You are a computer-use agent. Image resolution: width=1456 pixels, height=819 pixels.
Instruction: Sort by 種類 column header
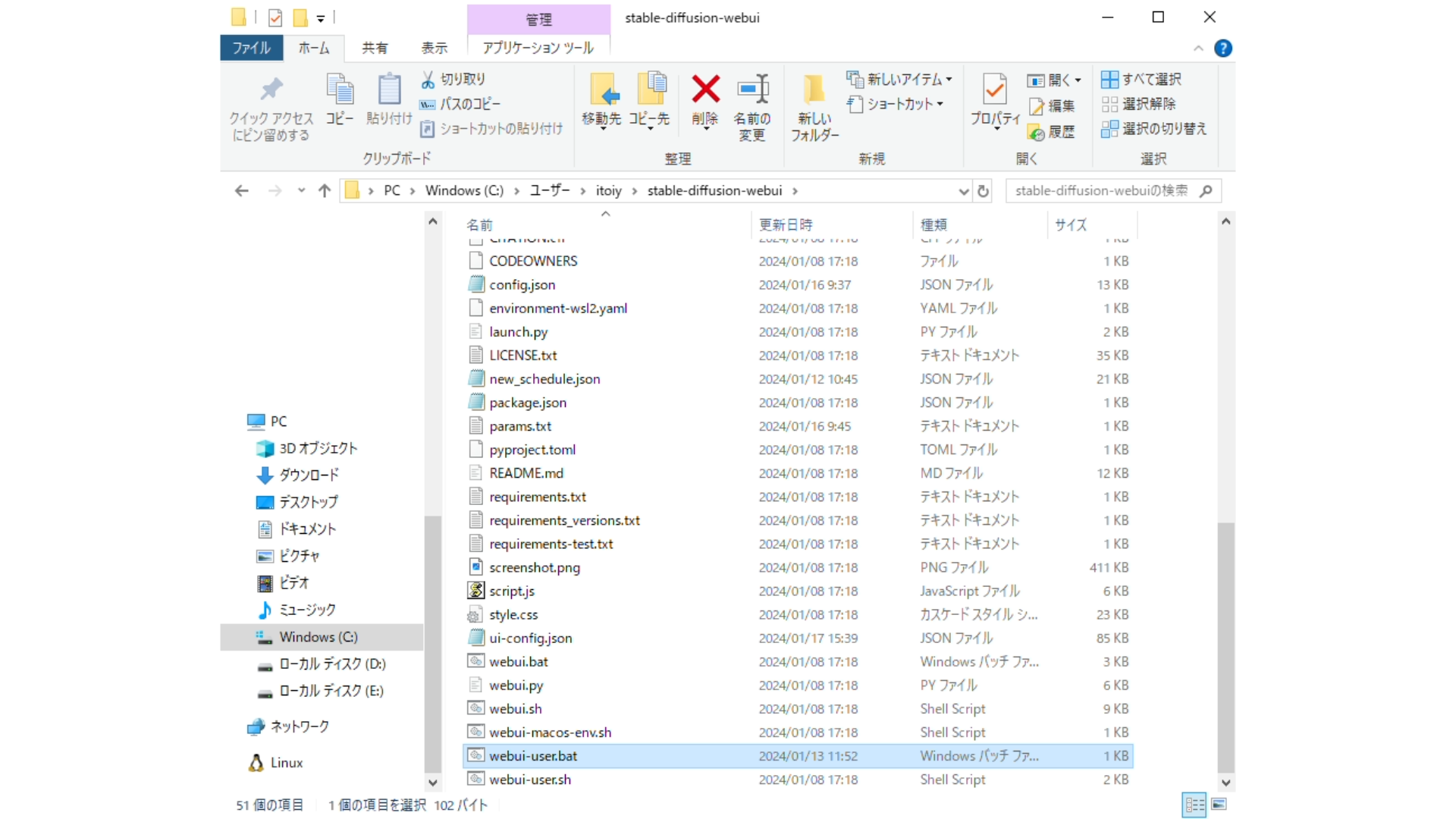tap(981, 225)
